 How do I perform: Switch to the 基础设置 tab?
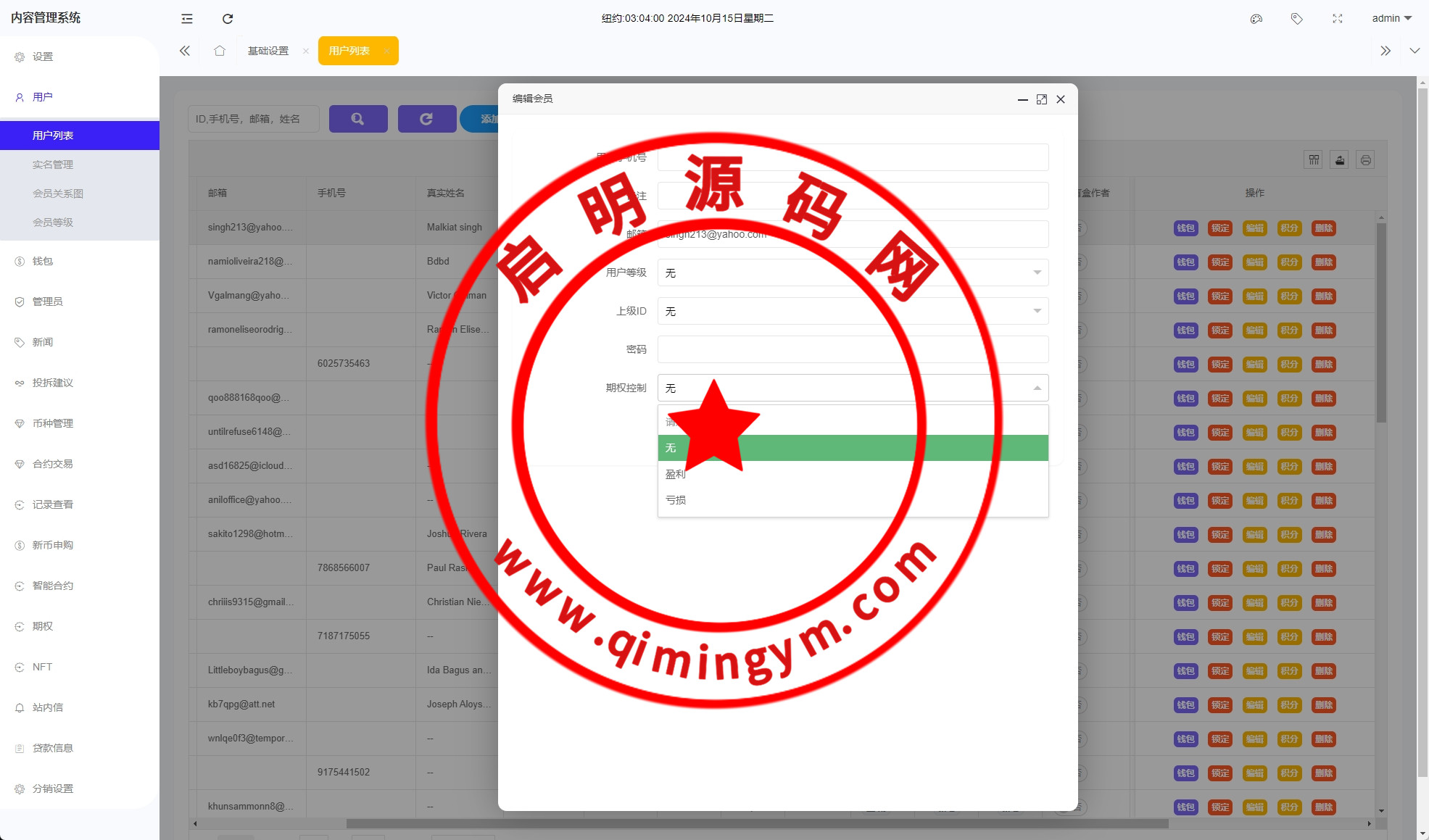click(268, 51)
